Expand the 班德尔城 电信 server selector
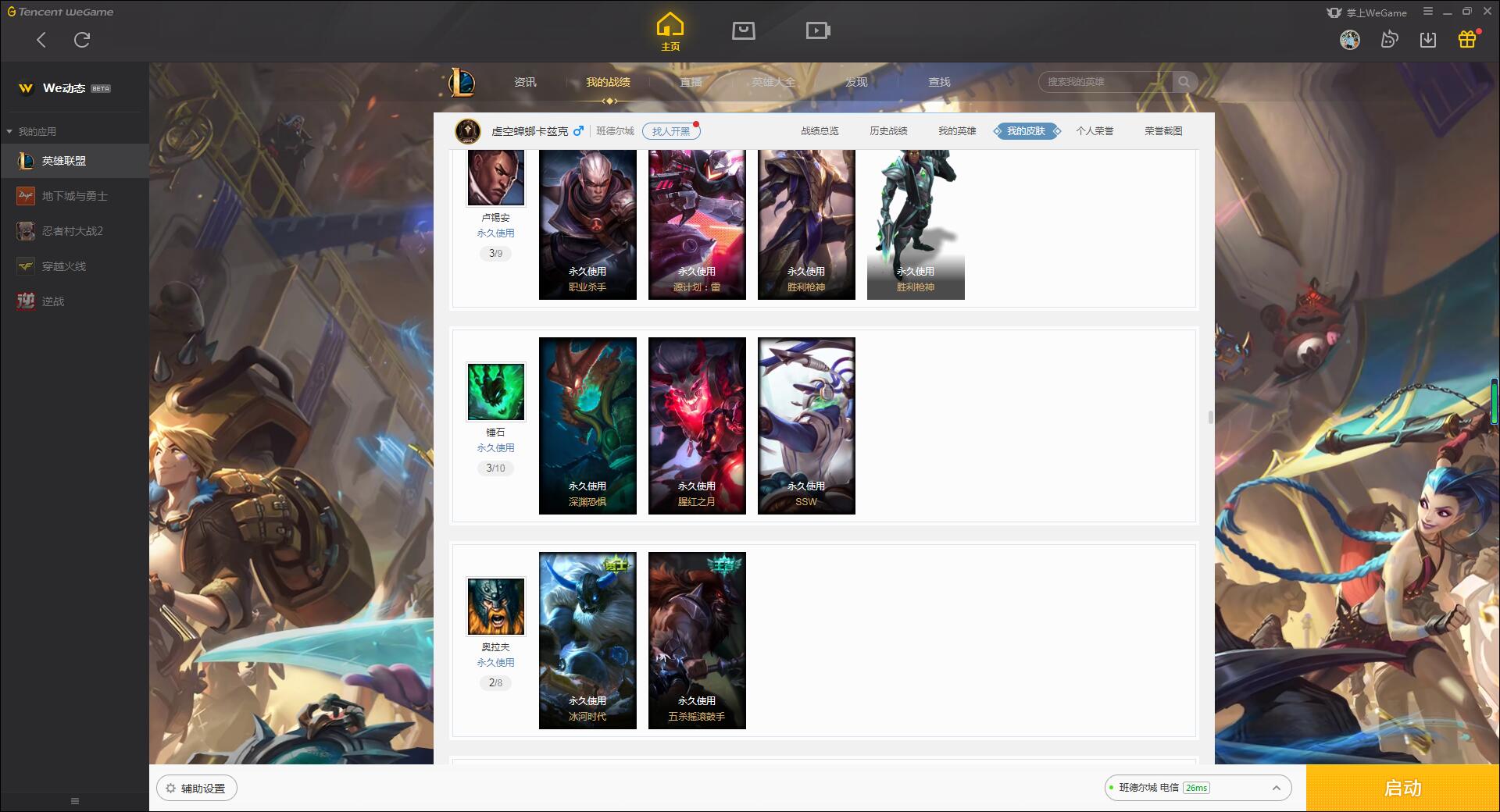The height and width of the screenshot is (812, 1500). 1197,788
